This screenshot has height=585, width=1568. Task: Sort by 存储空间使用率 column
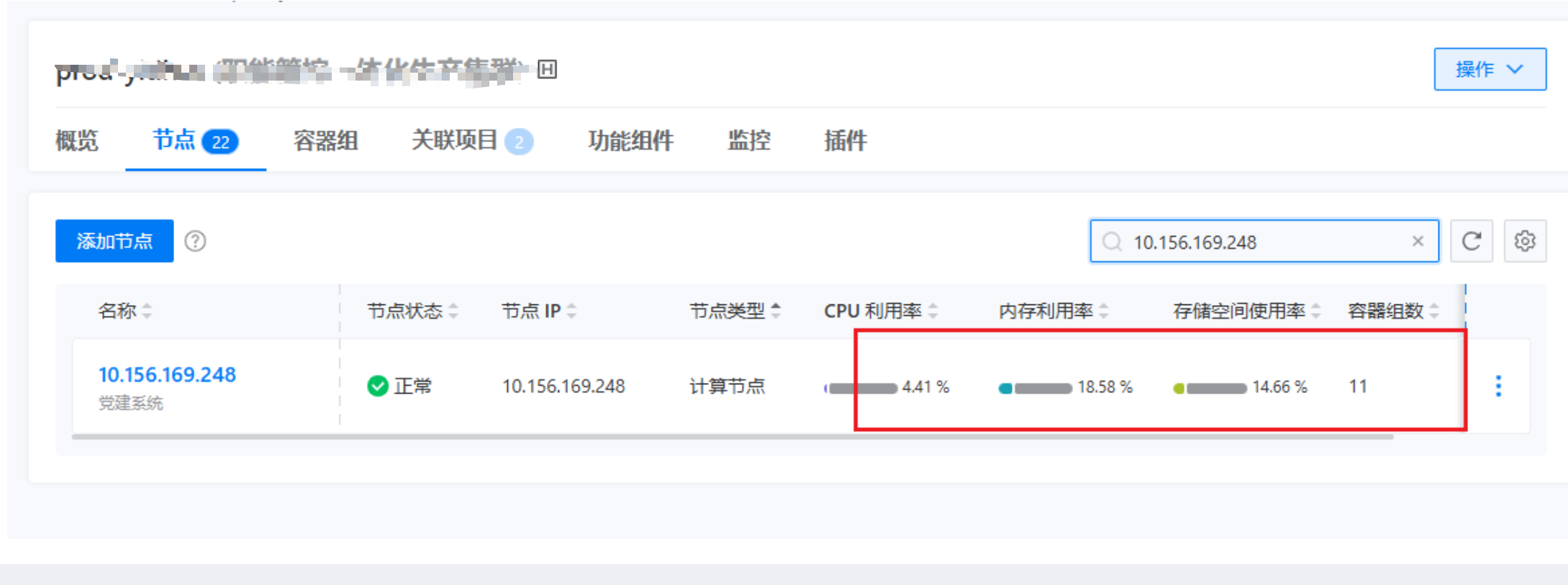pos(1247,311)
